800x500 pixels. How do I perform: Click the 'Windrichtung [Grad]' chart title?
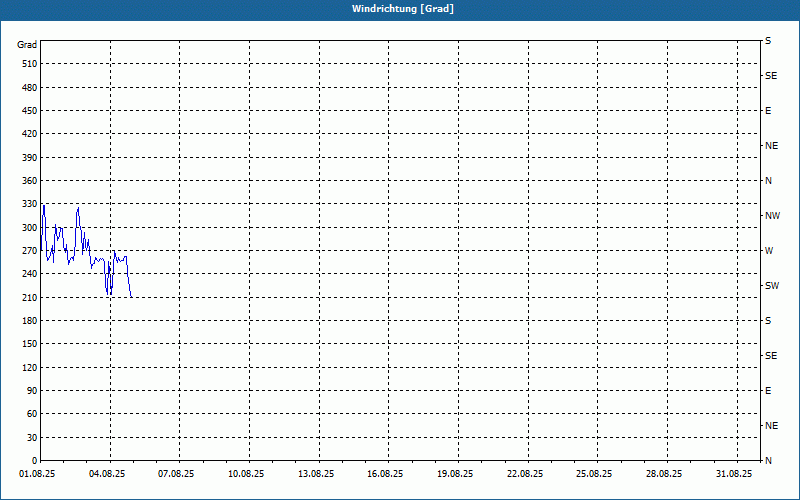click(x=403, y=9)
